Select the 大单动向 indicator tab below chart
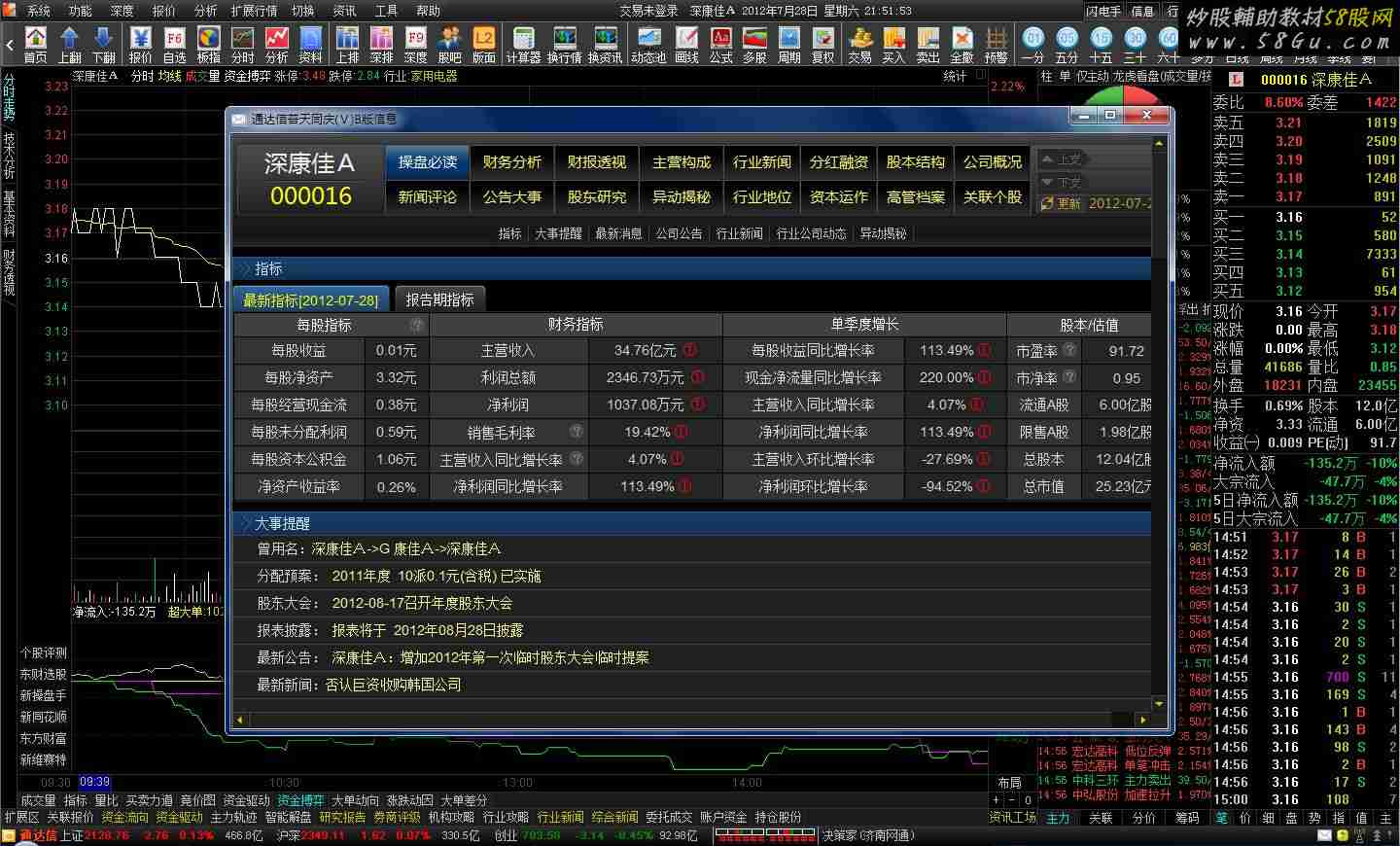The width and height of the screenshot is (1400, 846). (355, 800)
